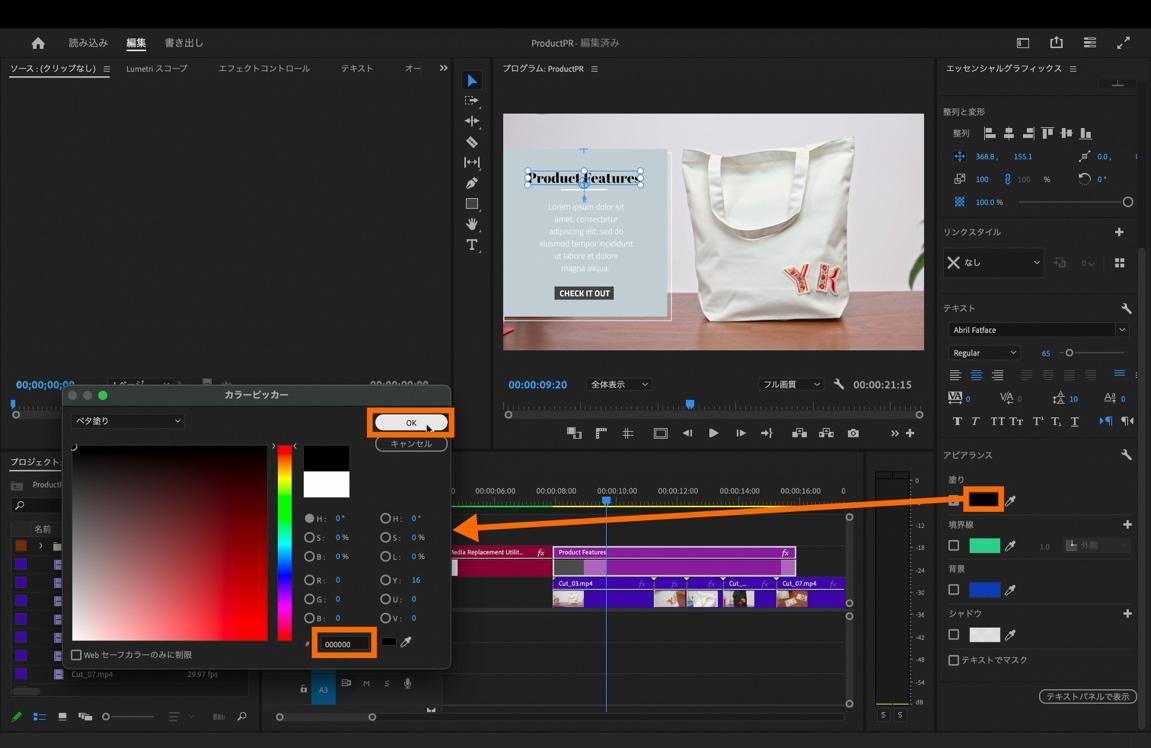Click the Export Frame camera icon
1151x748 pixels.
853,433
